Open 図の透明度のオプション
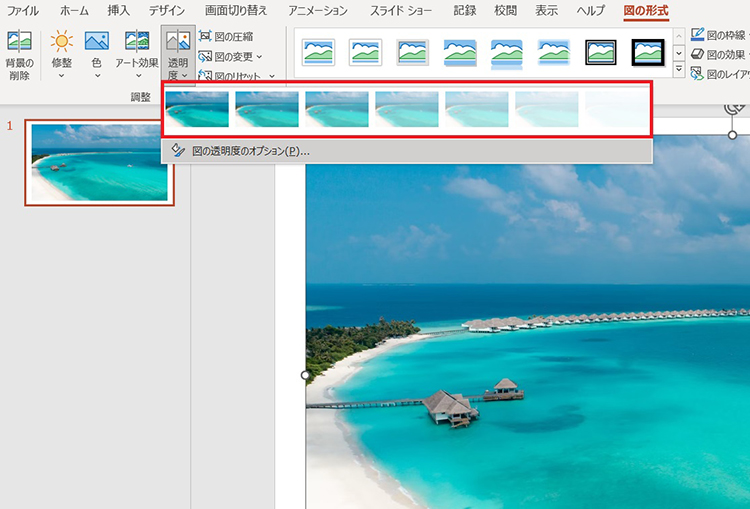The image size is (750, 509). pyautogui.click(x=250, y=151)
